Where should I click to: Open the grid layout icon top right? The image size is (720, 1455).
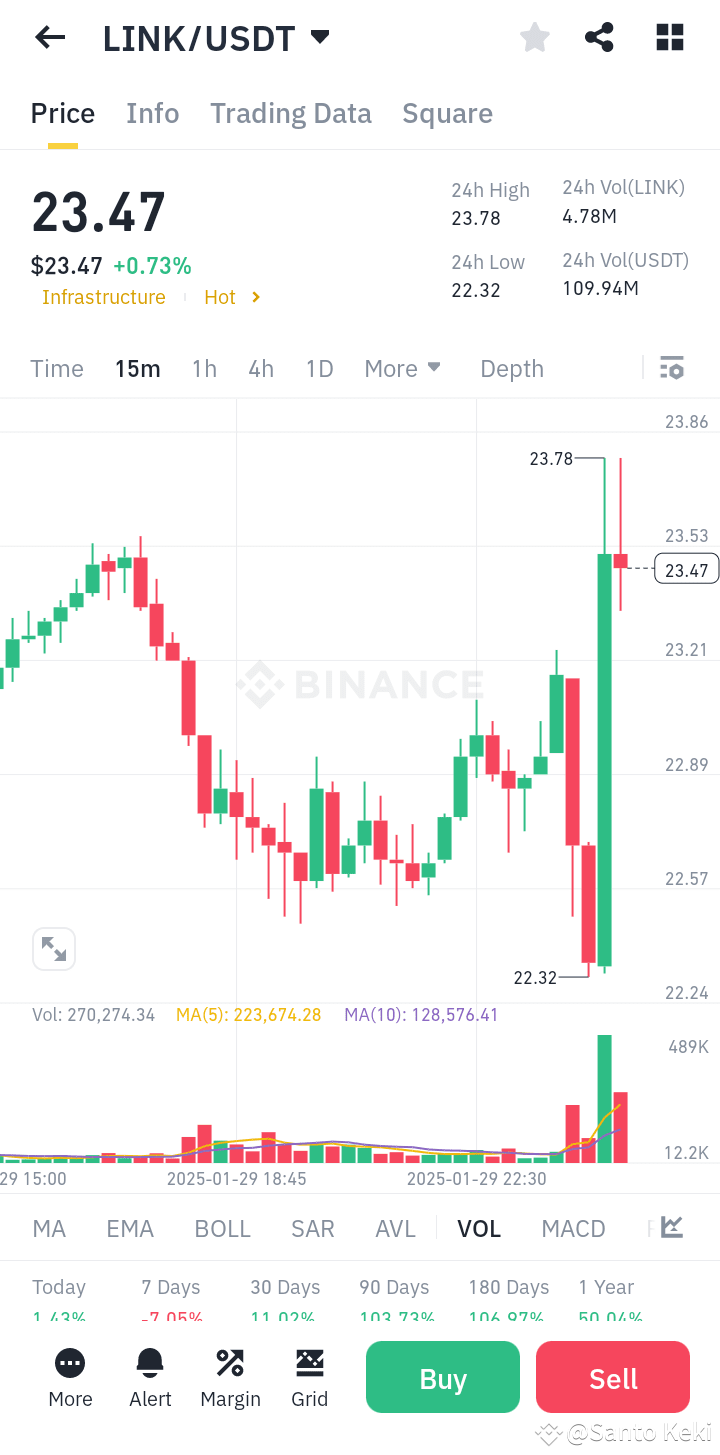(668, 37)
